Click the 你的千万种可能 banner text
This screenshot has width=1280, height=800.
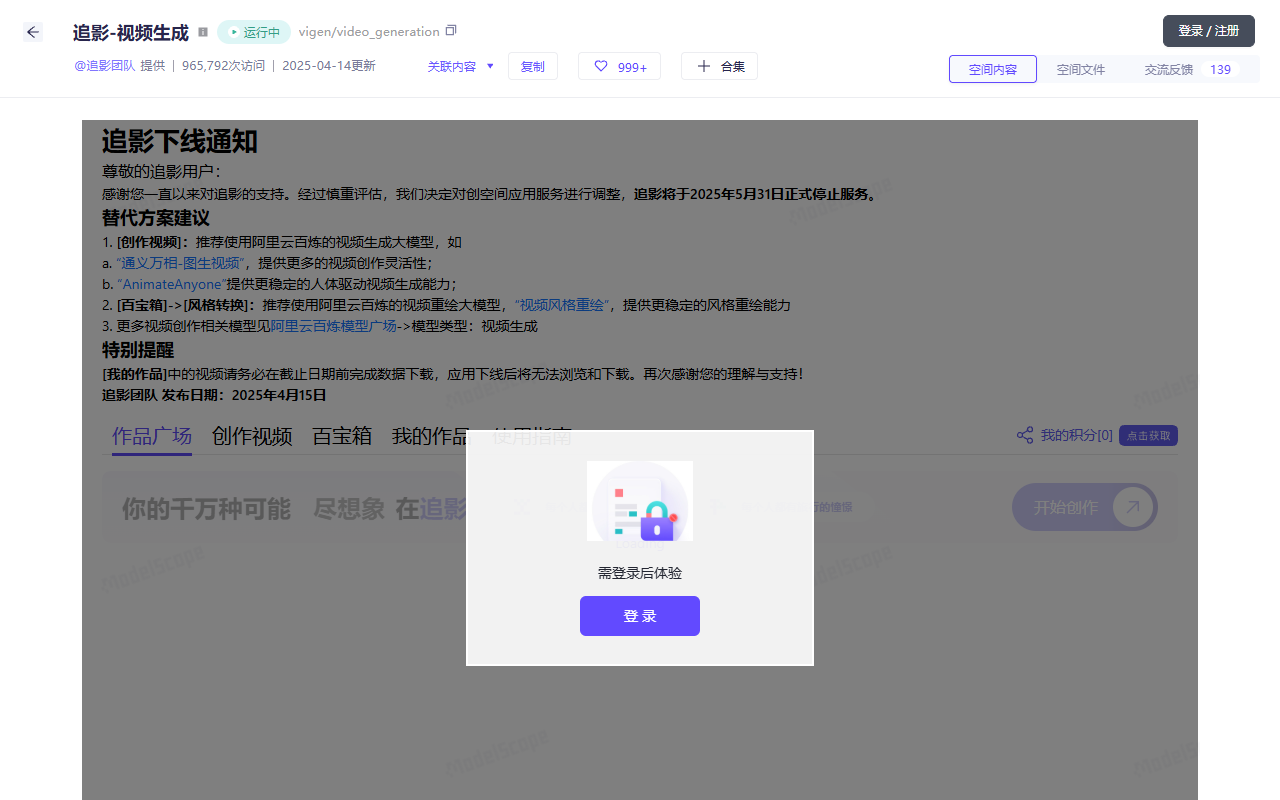pyautogui.click(x=206, y=509)
